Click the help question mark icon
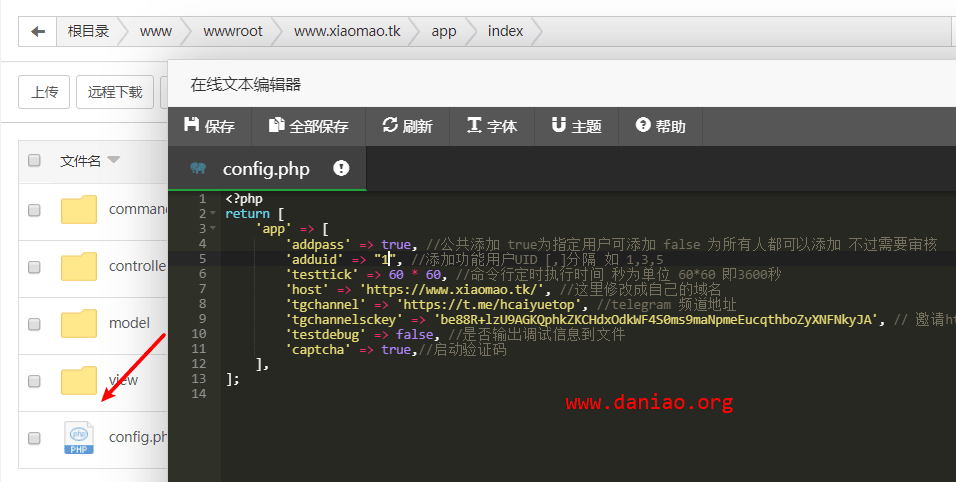The width and height of the screenshot is (956, 482). coord(643,125)
